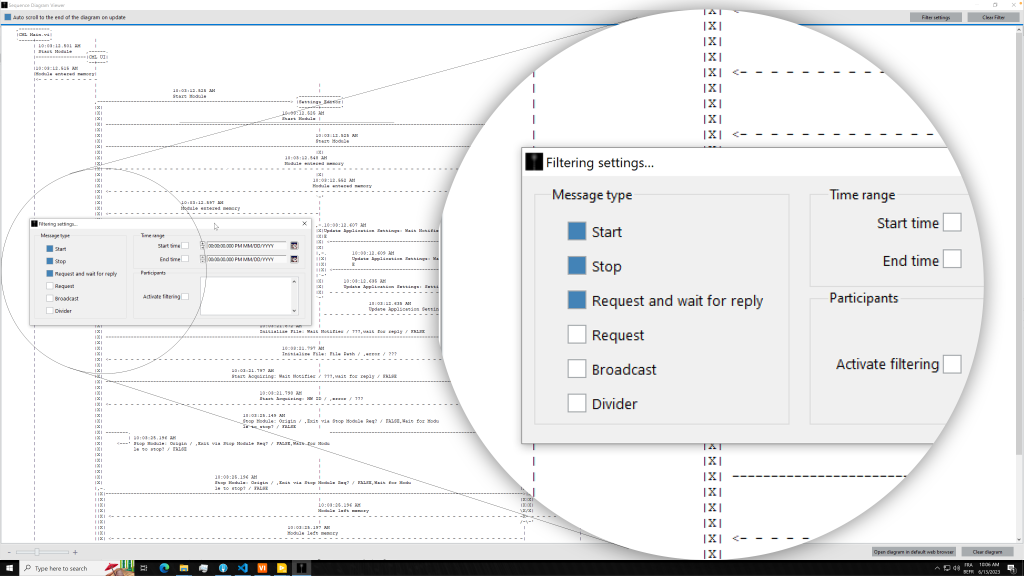Click the diagram zoom slider handle
Viewport: 1024px width, 576px height.
coord(37,552)
